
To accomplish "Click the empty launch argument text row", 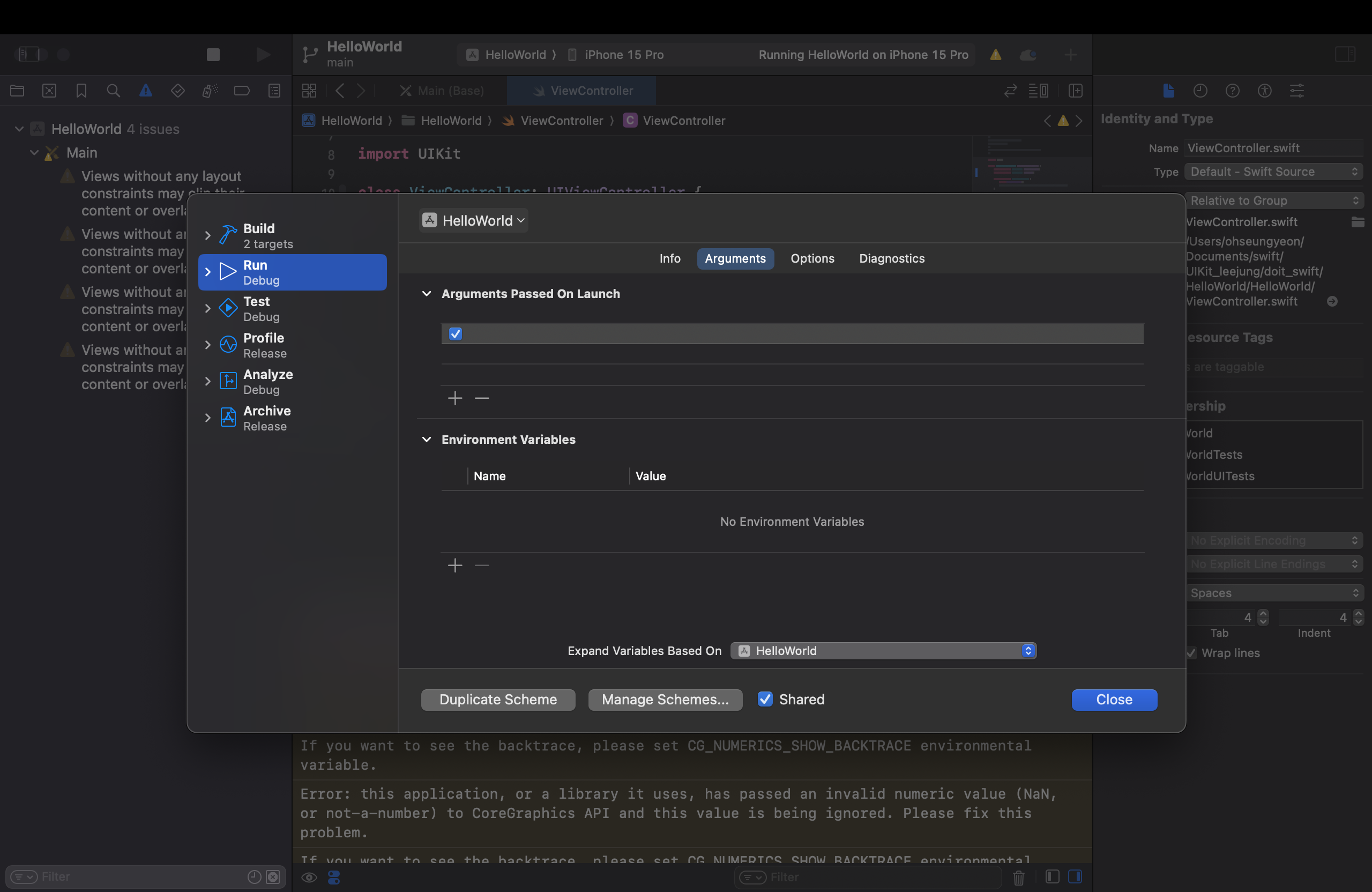I will pos(792,334).
